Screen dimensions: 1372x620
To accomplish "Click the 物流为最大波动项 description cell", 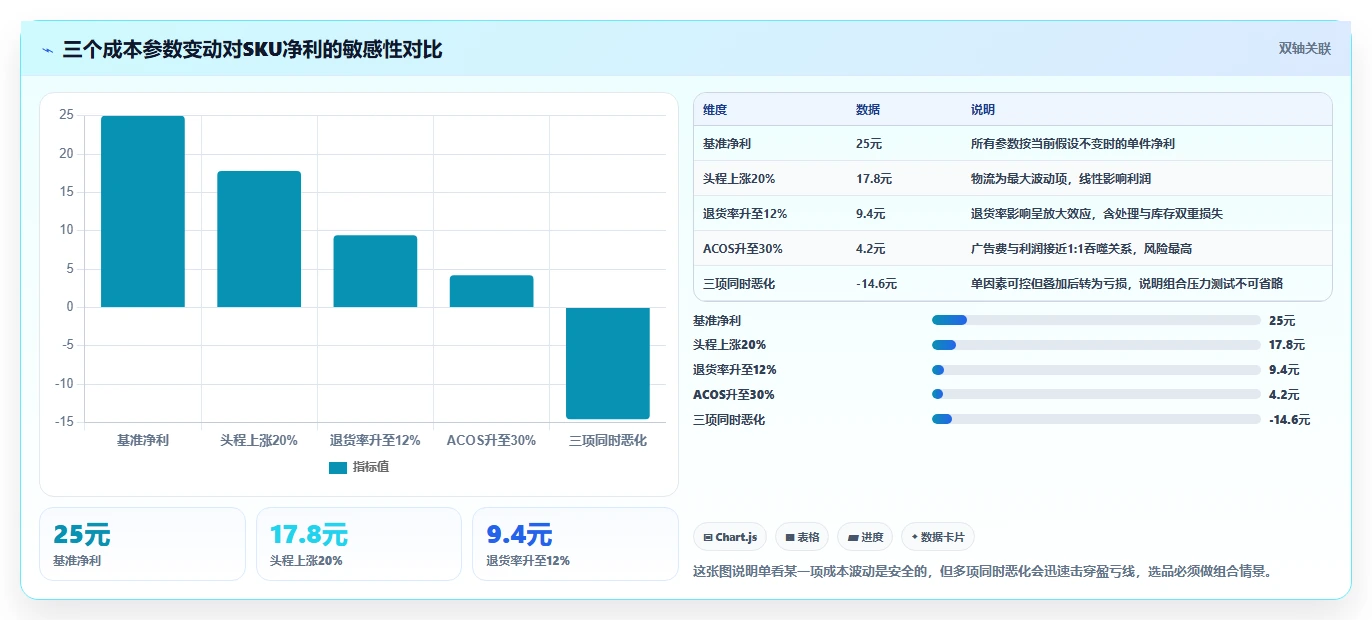I will (x=1061, y=179).
